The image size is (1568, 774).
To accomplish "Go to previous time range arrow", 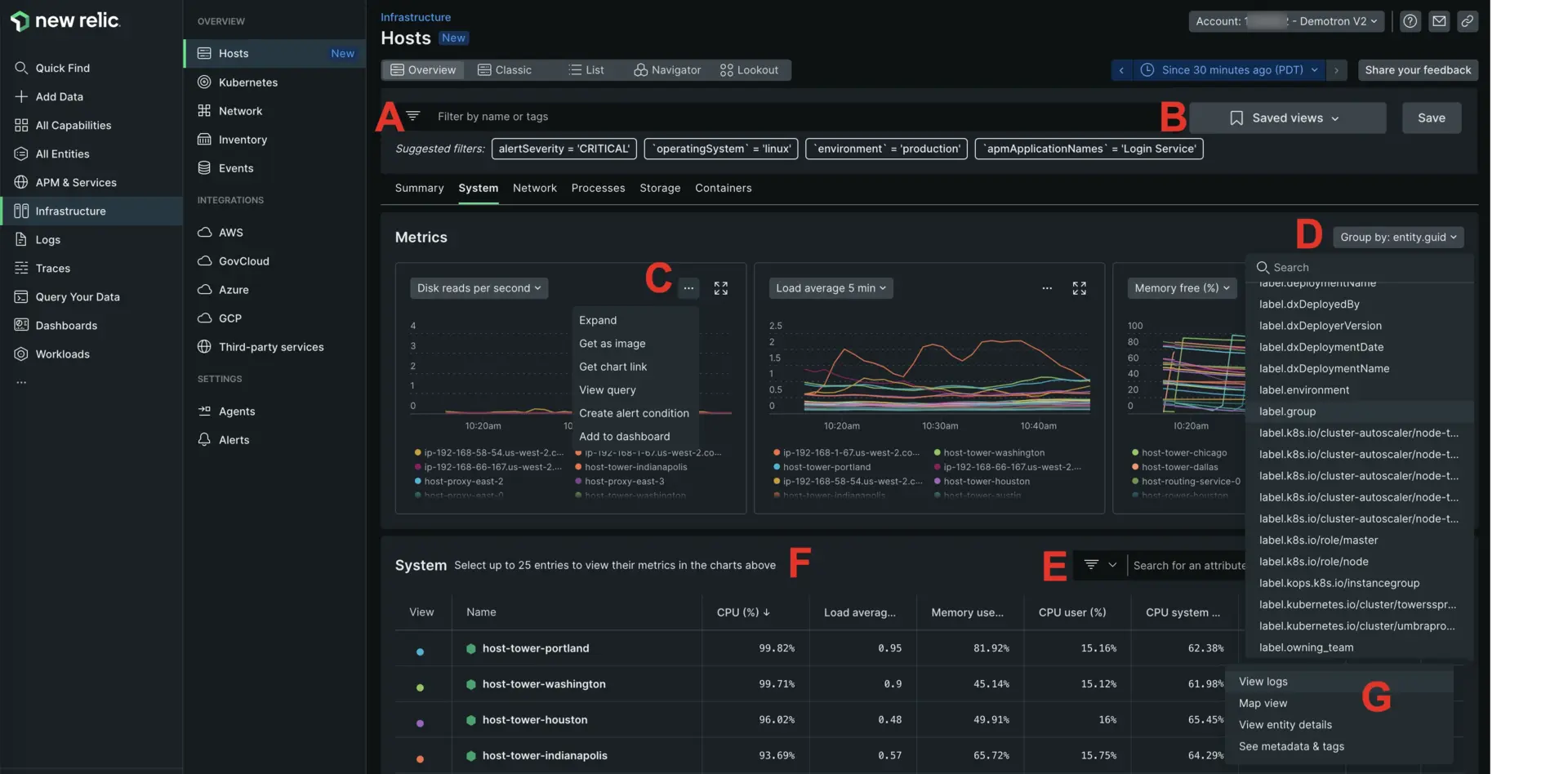I will [x=1121, y=70].
